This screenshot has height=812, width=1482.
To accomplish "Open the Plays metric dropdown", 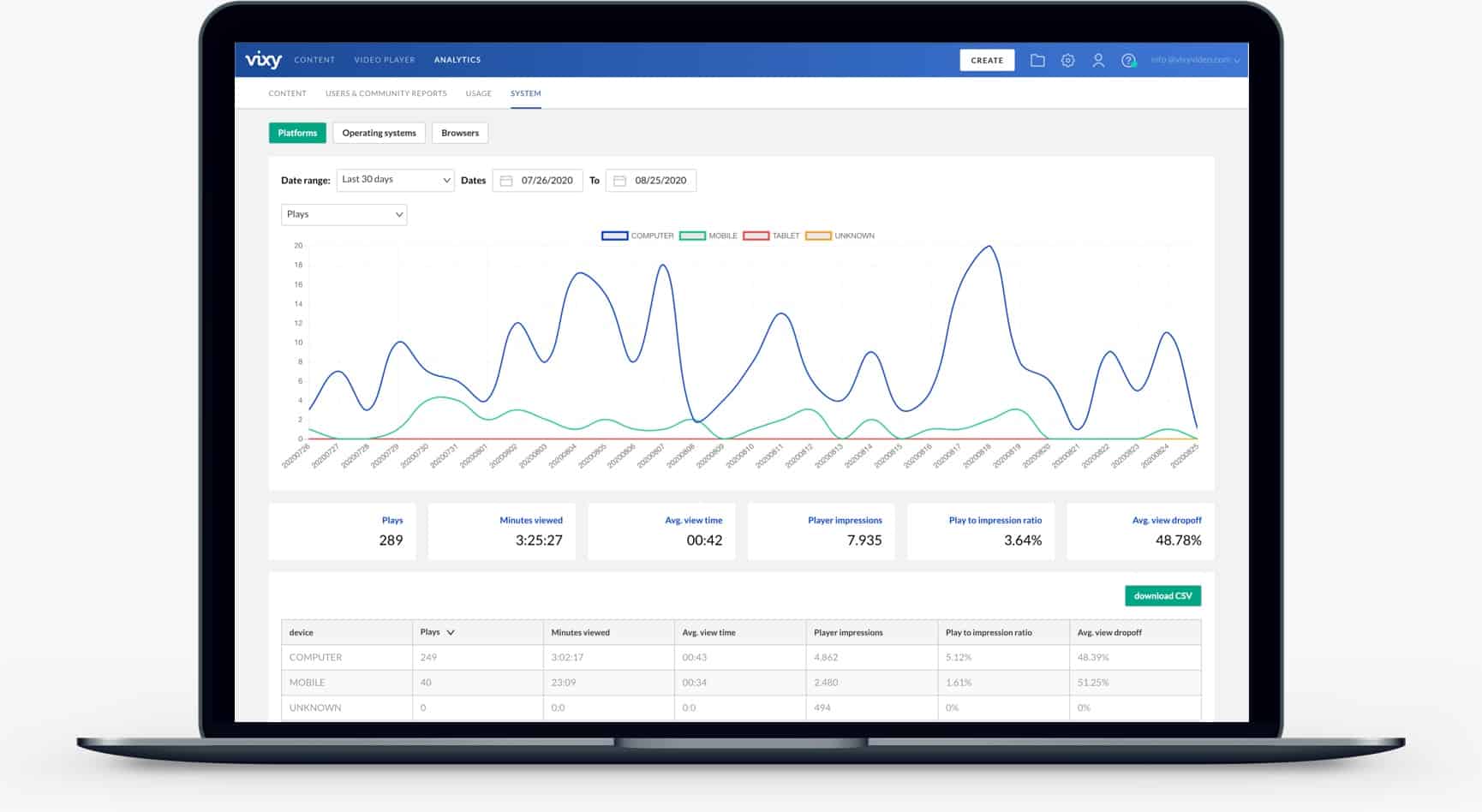I will tap(344, 214).
